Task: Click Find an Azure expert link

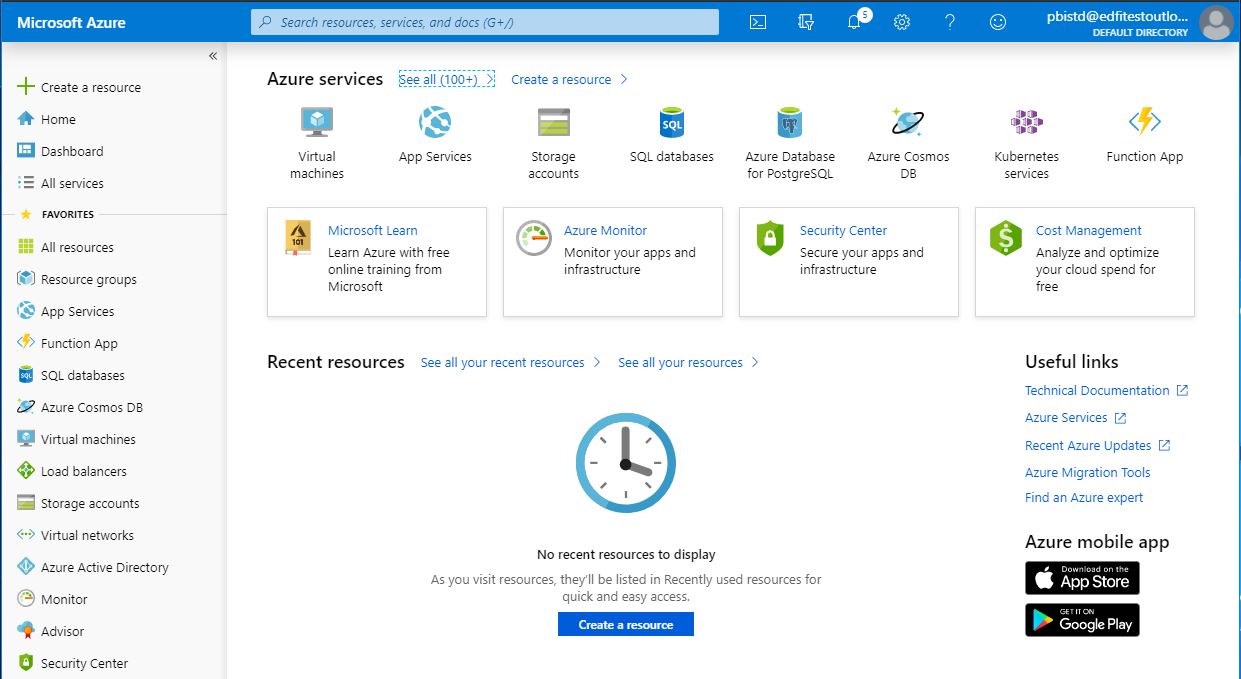Action: [x=1084, y=497]
